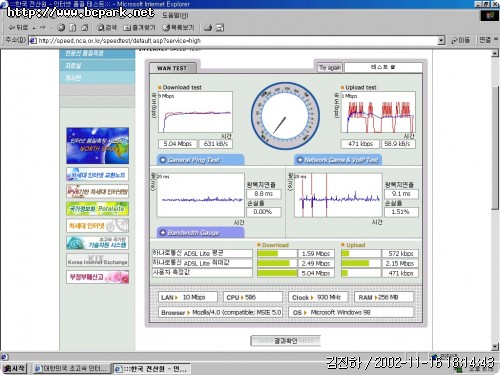Click the Download test graph
The width and height of the screenshot is (500, 375).
click(195, 112)
